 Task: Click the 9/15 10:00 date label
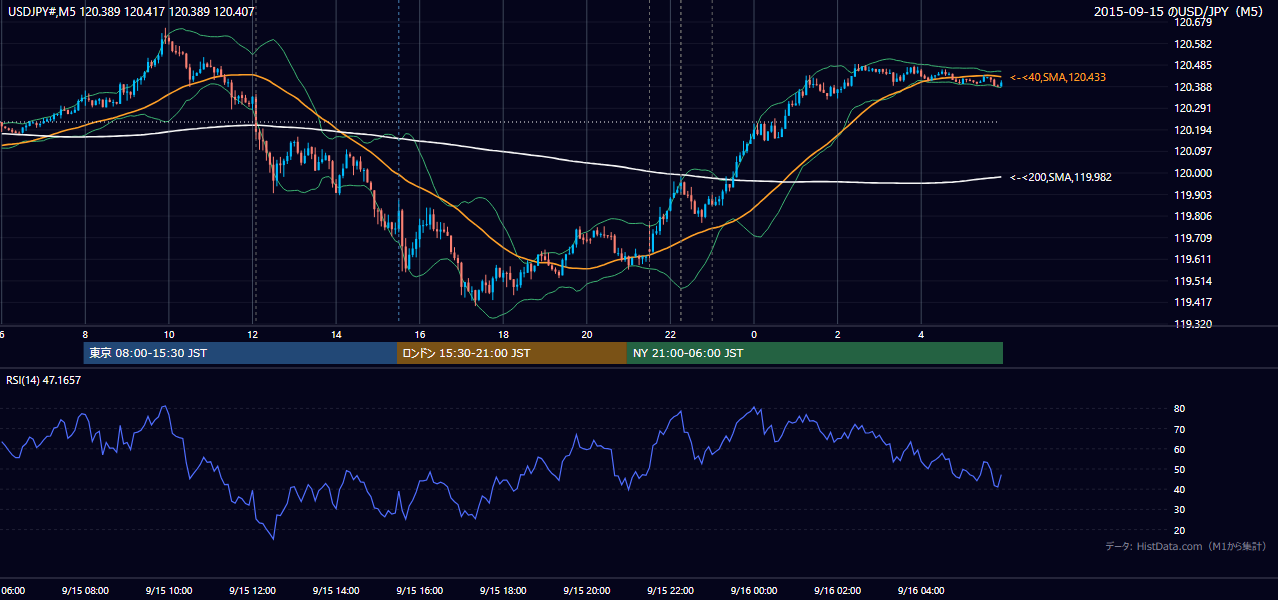coord(168,590)
